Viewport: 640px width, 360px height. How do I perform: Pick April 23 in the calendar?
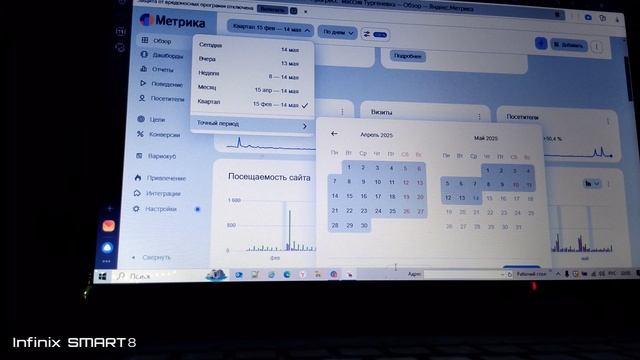(x=364, y=211)
